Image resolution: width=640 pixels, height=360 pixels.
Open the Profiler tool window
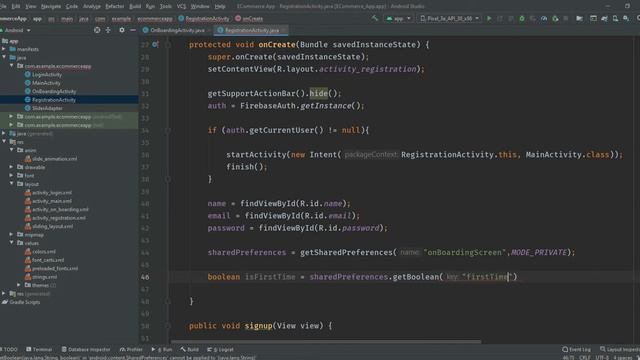pos(131,349)
